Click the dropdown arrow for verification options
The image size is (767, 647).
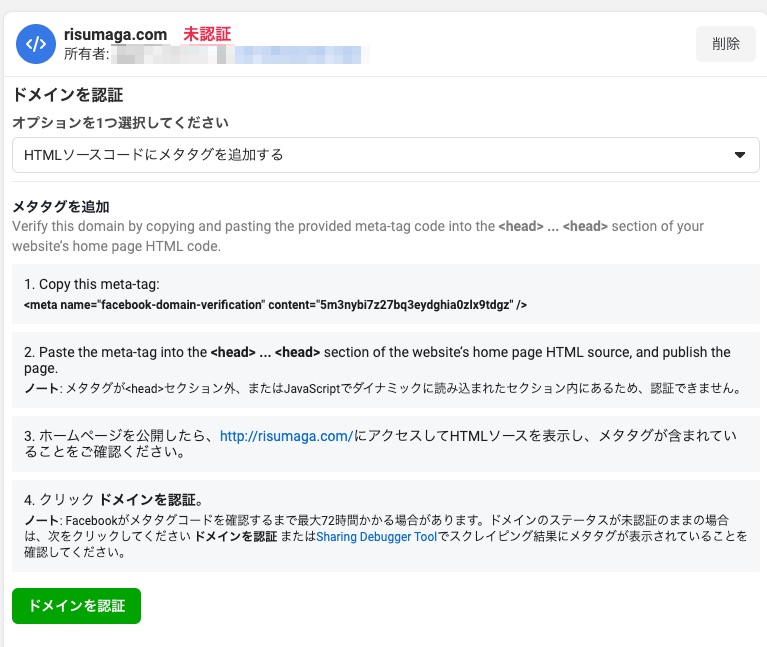tap(740, 155)
